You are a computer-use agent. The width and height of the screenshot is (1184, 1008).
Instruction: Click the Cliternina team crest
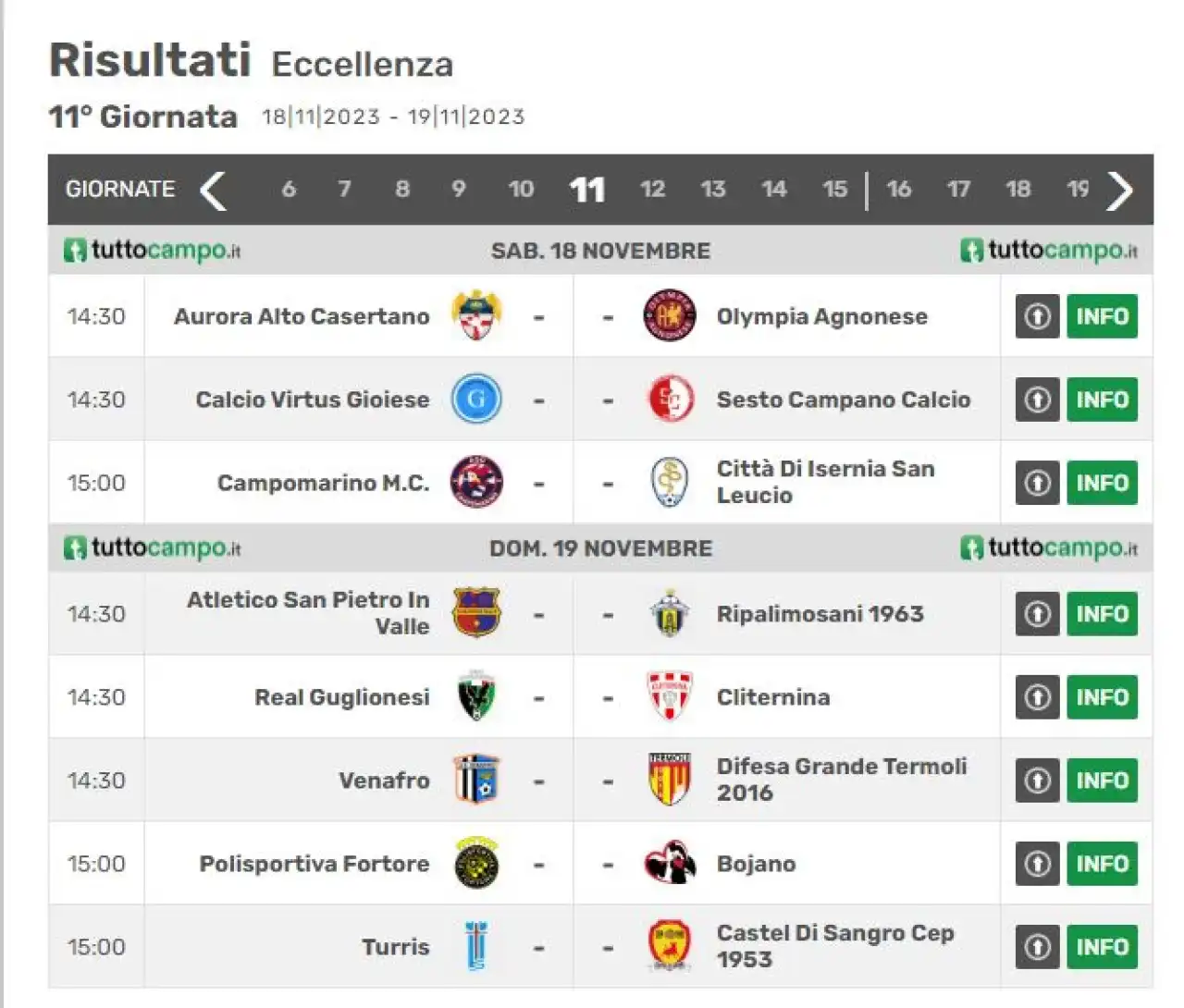pos(669,695)
